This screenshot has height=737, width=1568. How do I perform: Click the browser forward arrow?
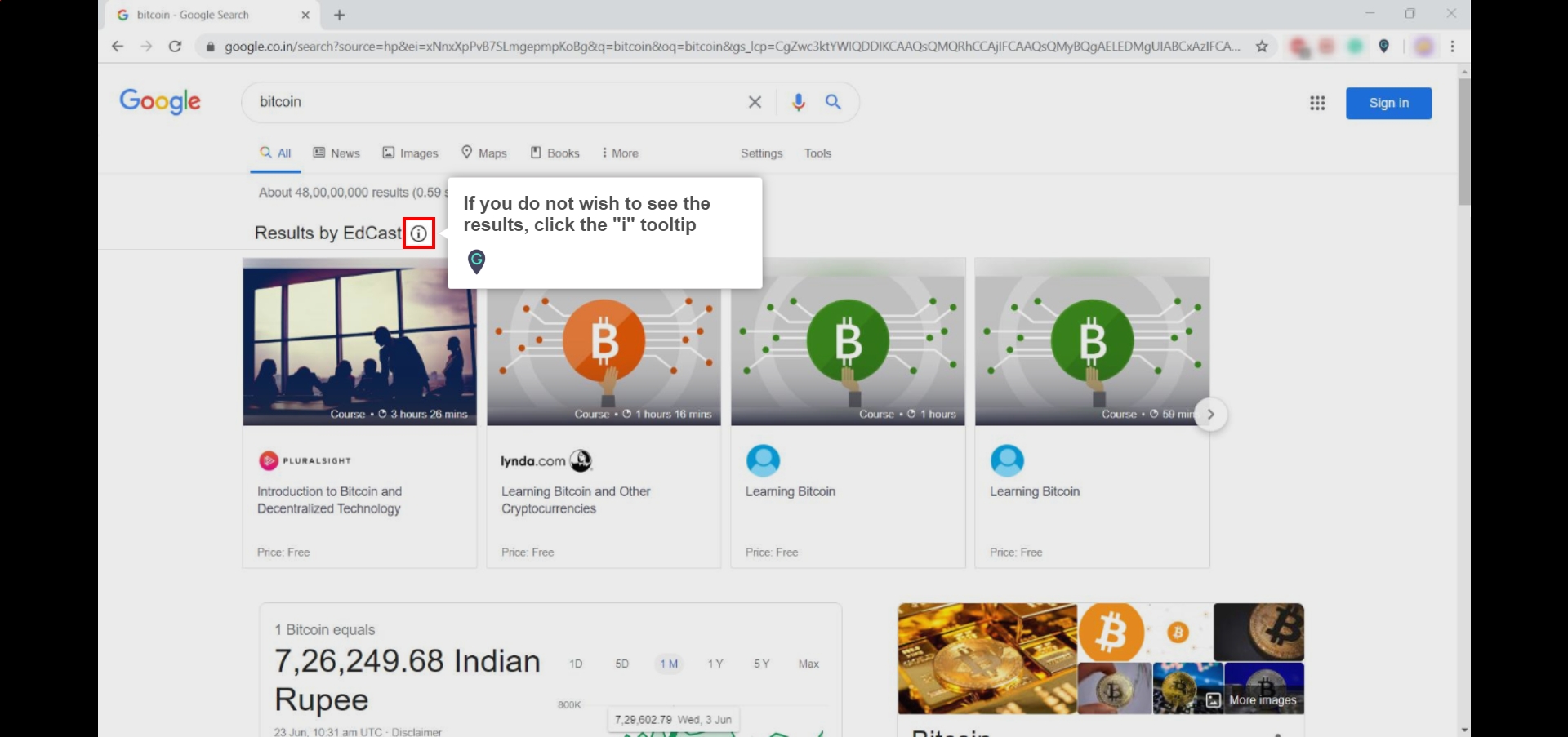(x=146, y=47)
